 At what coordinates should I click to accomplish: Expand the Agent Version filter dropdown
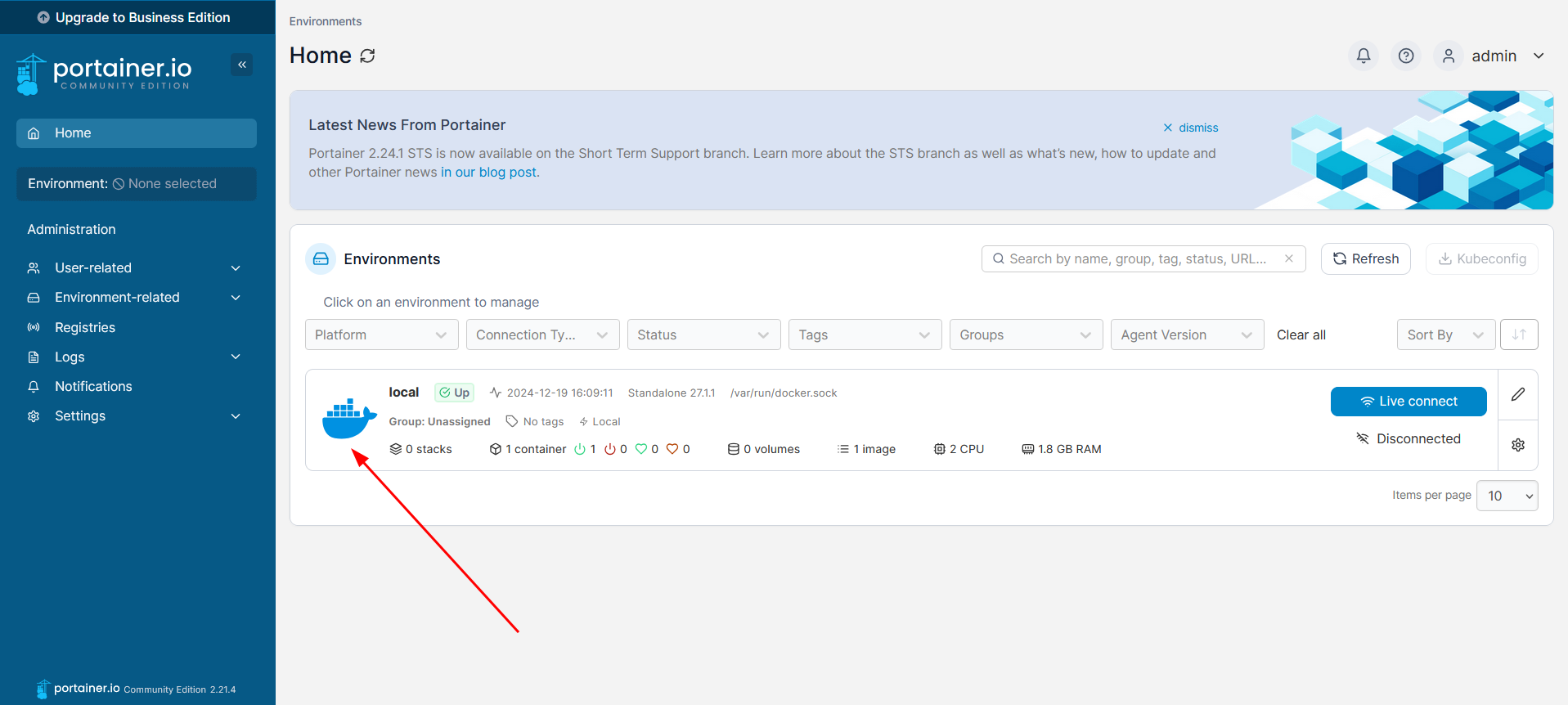[x=1186, y=335]
